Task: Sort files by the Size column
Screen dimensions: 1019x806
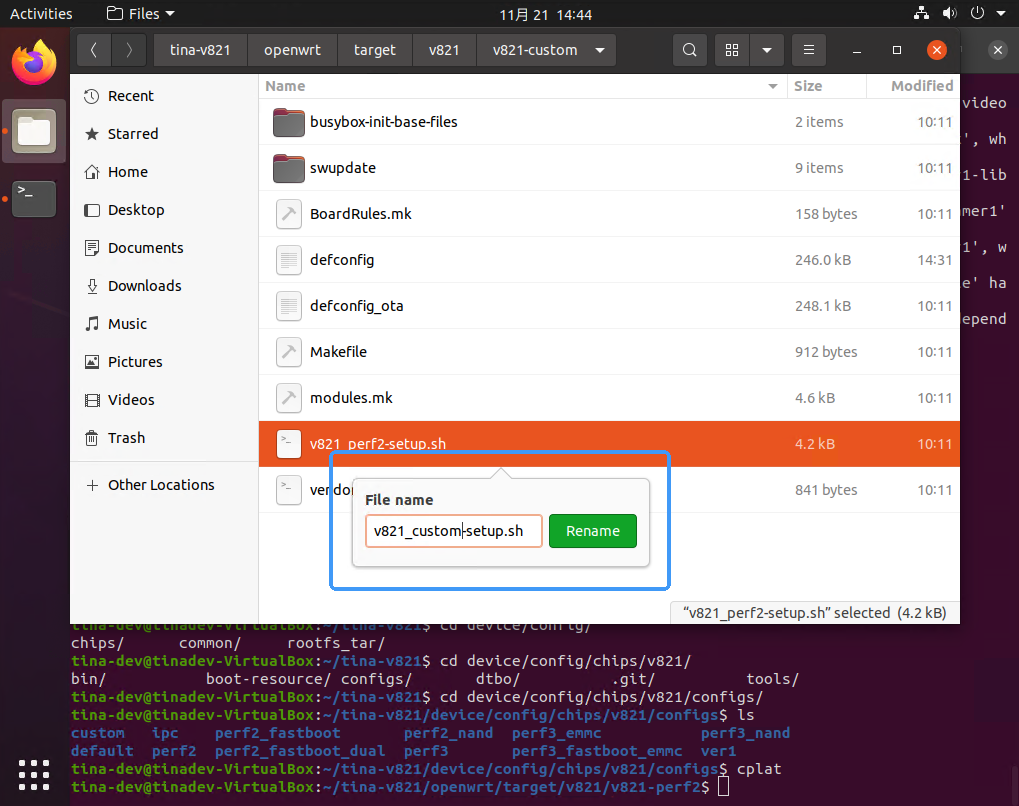Action: click(x=808, y=86)
